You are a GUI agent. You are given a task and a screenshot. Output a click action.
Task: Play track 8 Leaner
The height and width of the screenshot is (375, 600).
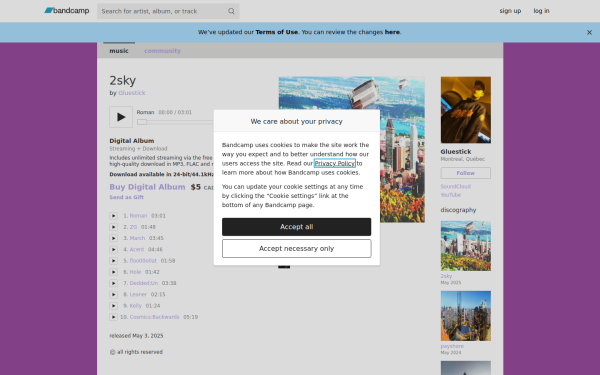tap(114, 294)
